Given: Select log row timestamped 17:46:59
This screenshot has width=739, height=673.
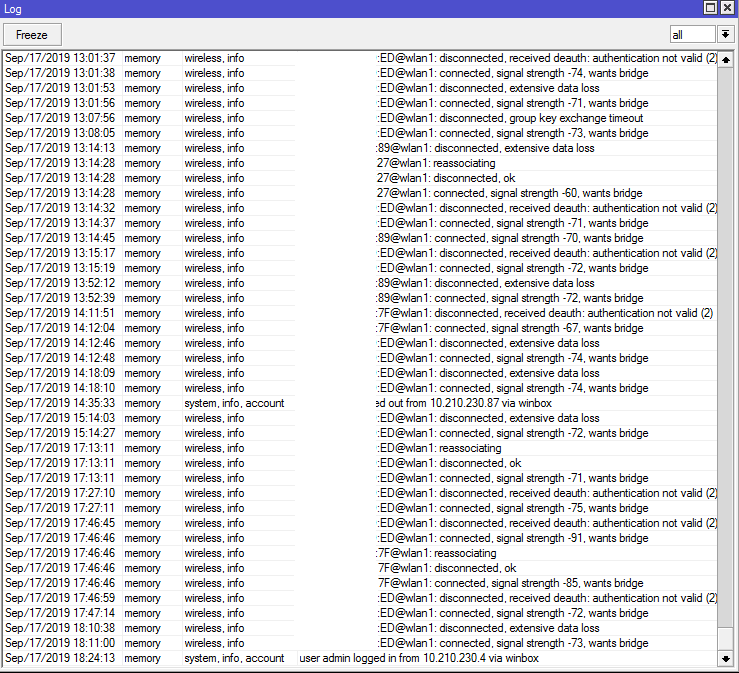Looking at the screenshot, I should tap(361, 599).
